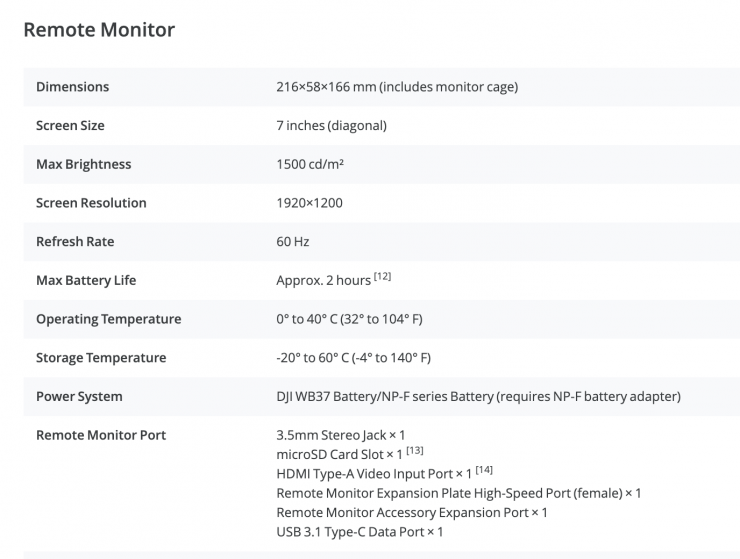740x559 pixels.
Task: Open footnote 14 after HDMI Video Input Port
Action: pyautogui.click(x=484, y=470)
